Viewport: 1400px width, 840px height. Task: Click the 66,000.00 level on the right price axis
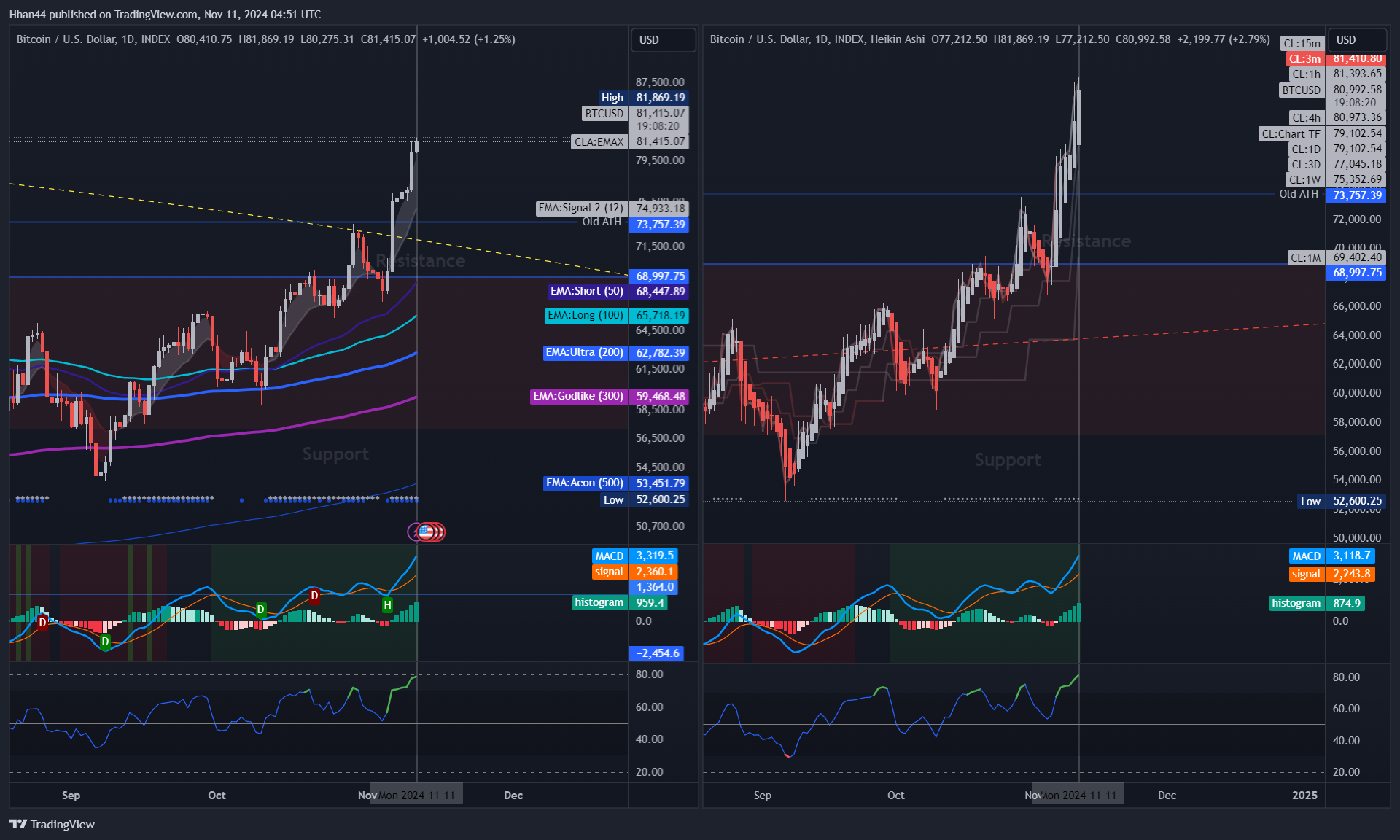pos(1356,306)
